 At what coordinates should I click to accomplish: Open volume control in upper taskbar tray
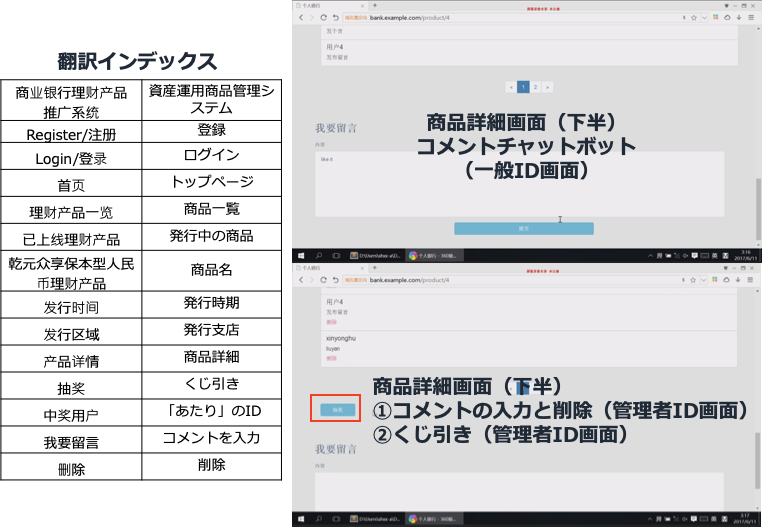point(685,256)
